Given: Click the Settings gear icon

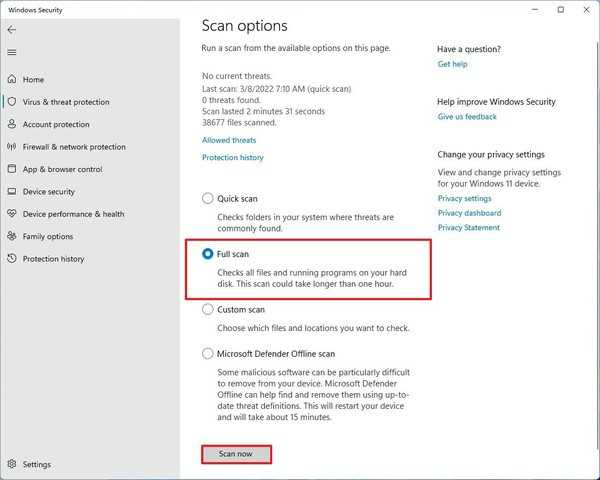Looking at the screenshot, I should tap(12, 464).
